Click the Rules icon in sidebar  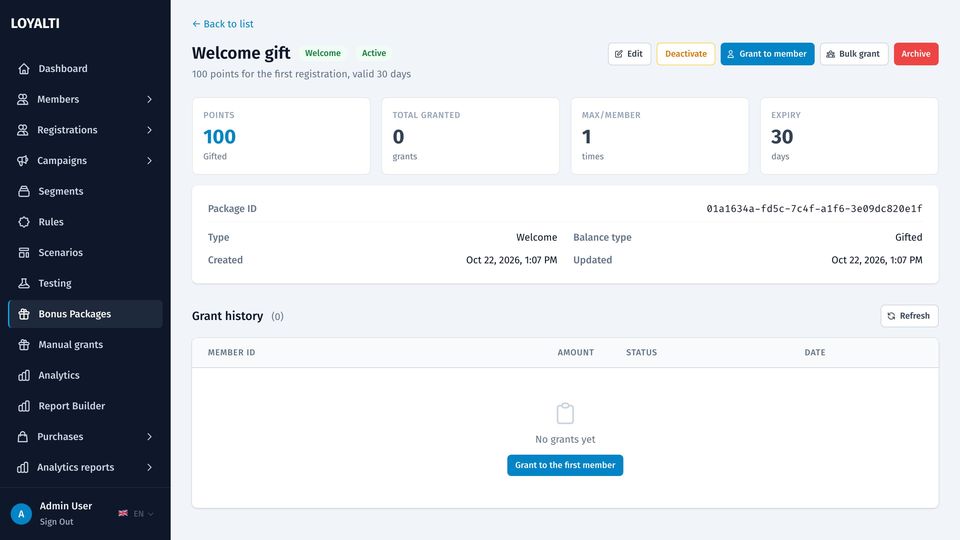tap(24, 222)
